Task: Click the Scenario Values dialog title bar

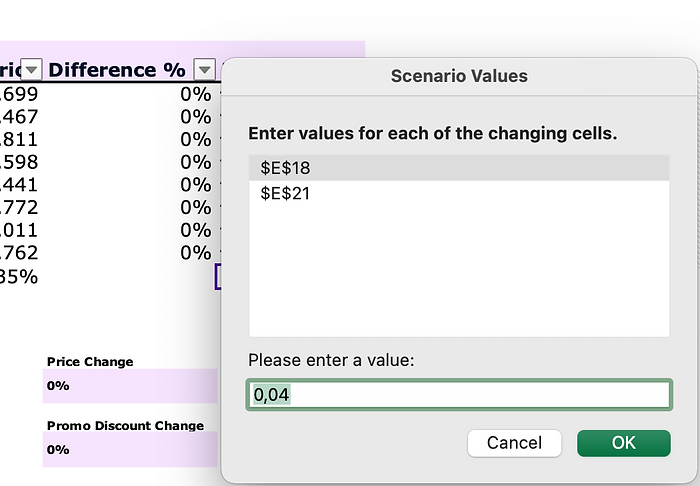Action: 458,76
